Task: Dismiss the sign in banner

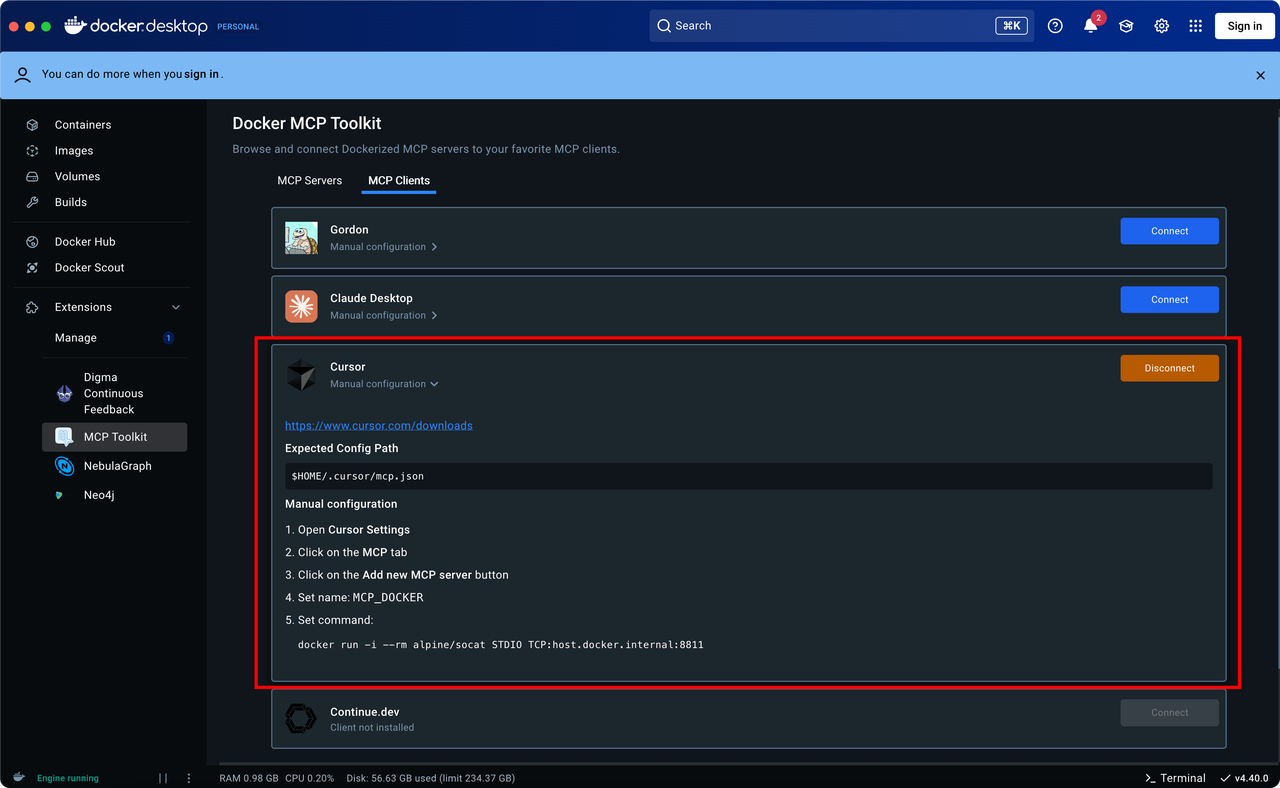Action: (1260, 75)
